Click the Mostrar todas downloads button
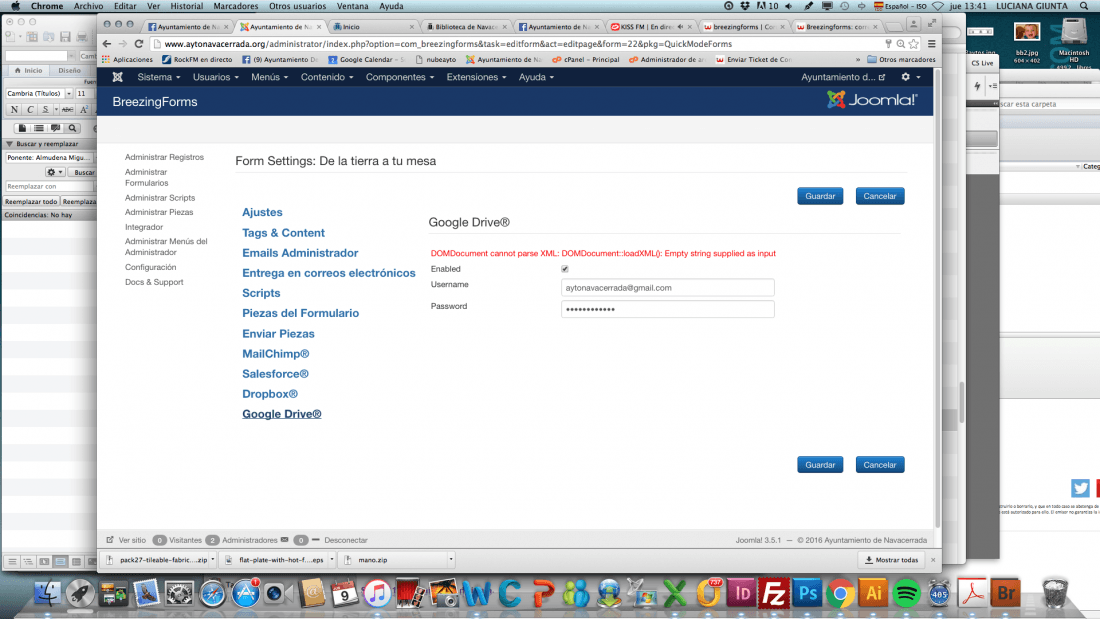This screenshot has height=619, width=1100. 892,560
